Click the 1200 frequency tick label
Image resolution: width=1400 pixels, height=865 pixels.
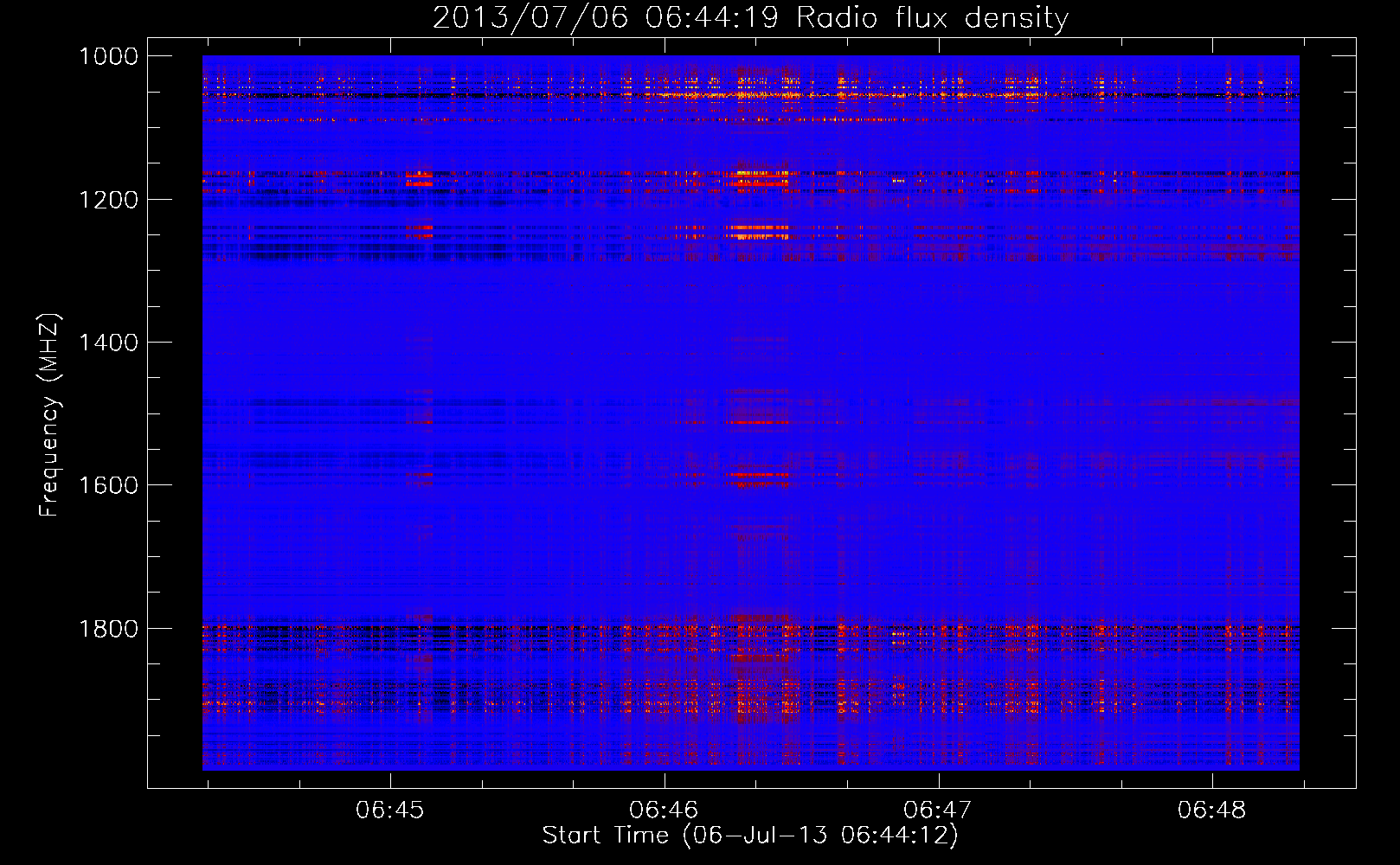(x=108, y=200)
